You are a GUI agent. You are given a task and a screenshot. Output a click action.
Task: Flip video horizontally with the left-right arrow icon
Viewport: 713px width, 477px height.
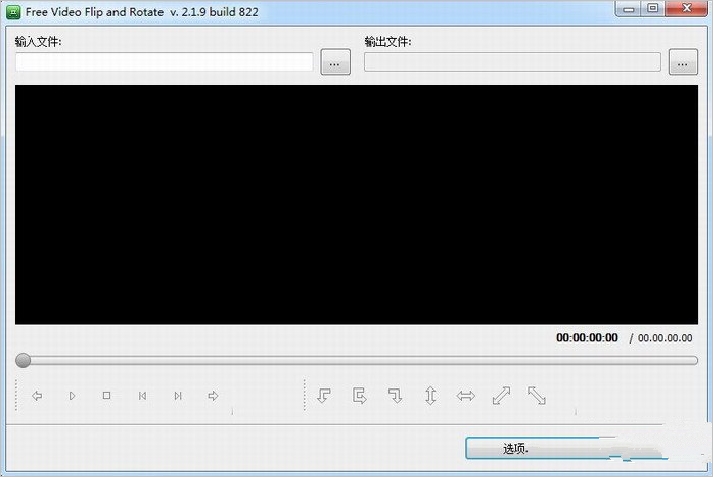pos(466,396)
